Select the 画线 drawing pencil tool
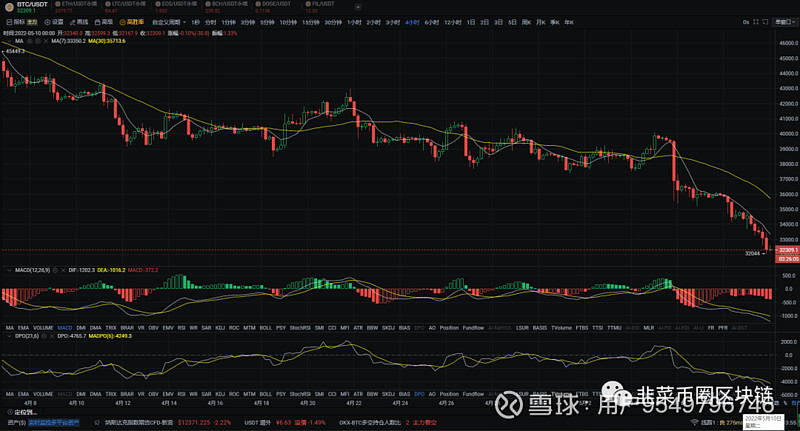This screenshot has width=800, height=431. point(79,22)
